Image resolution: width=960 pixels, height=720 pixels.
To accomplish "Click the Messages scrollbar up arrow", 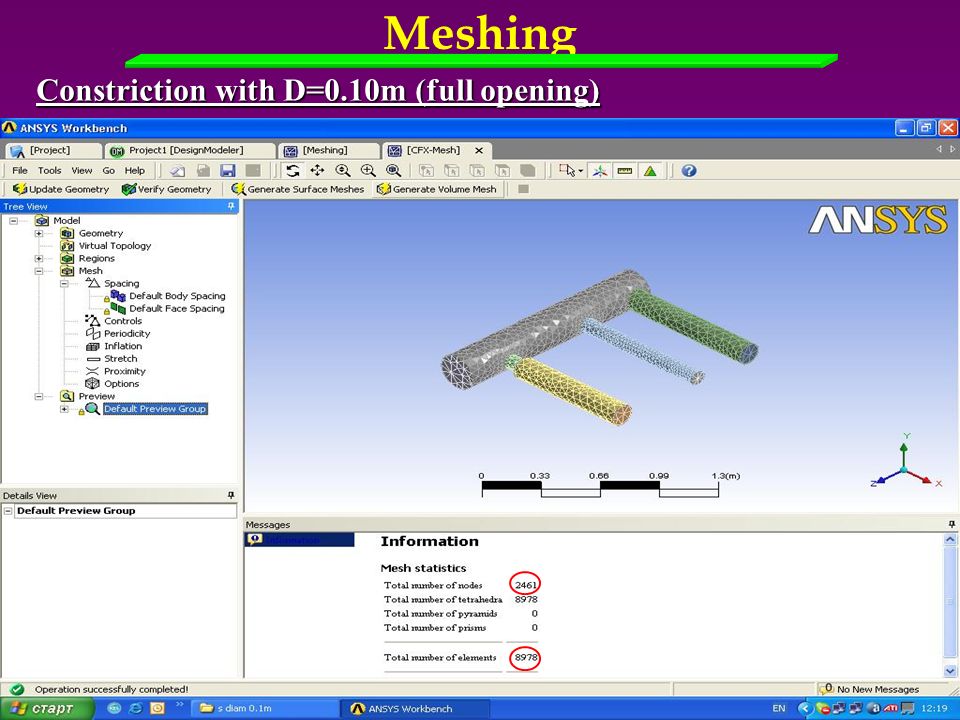I will coord(950,540).
